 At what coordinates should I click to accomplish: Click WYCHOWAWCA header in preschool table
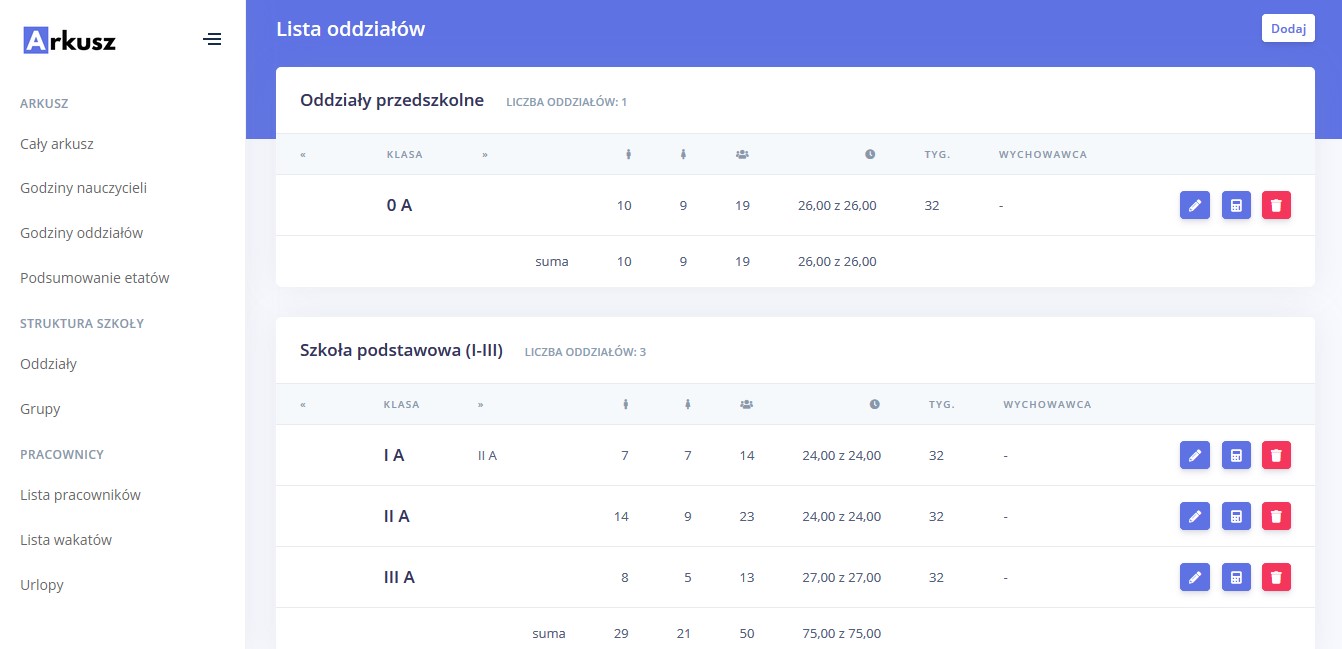click(1043, 154)
